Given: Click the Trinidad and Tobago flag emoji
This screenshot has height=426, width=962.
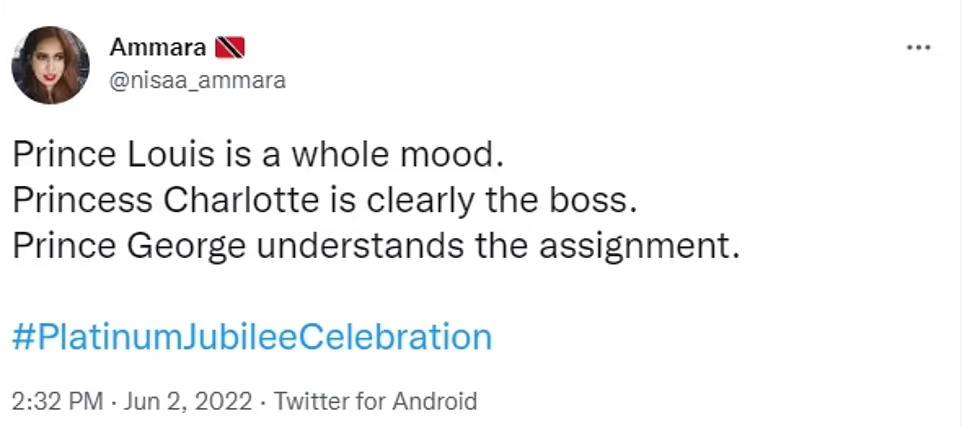Looking at the screenshot, I should (231, 47).
